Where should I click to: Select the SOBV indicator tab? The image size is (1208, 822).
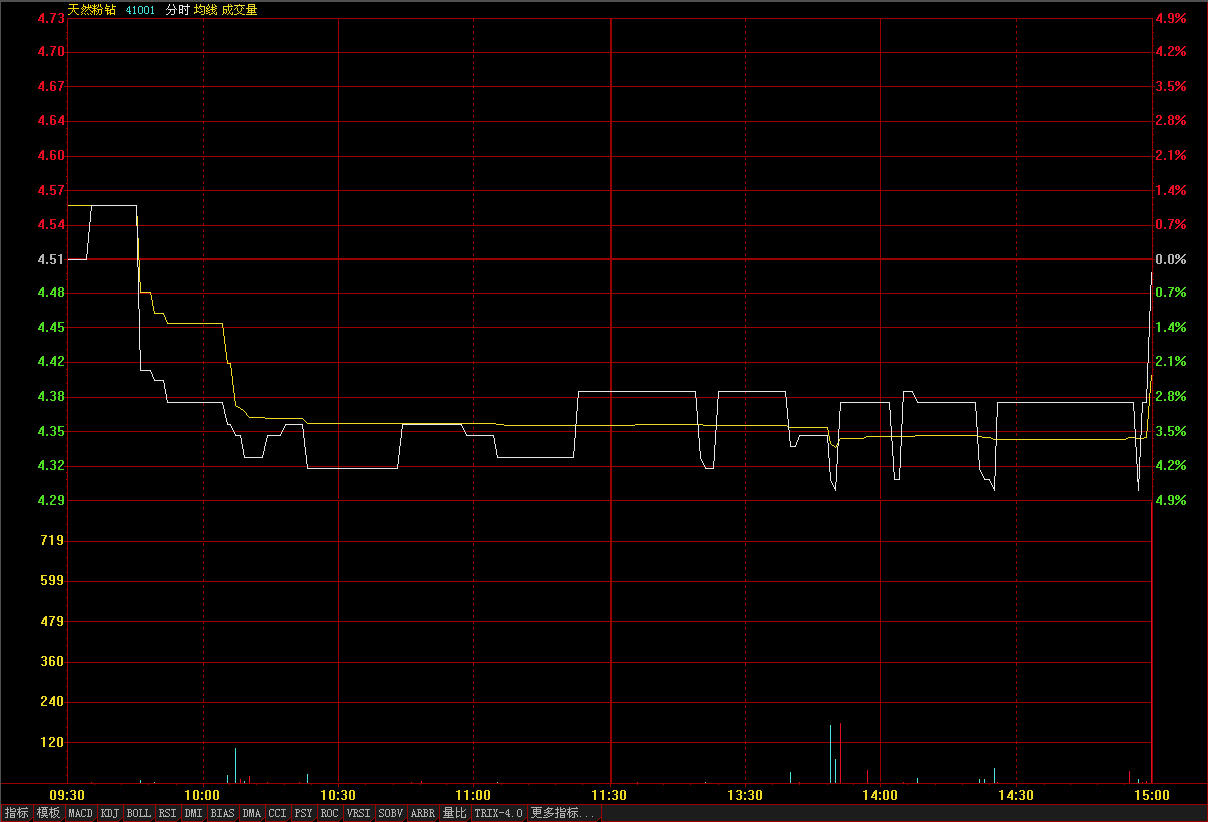click(390, 813)
